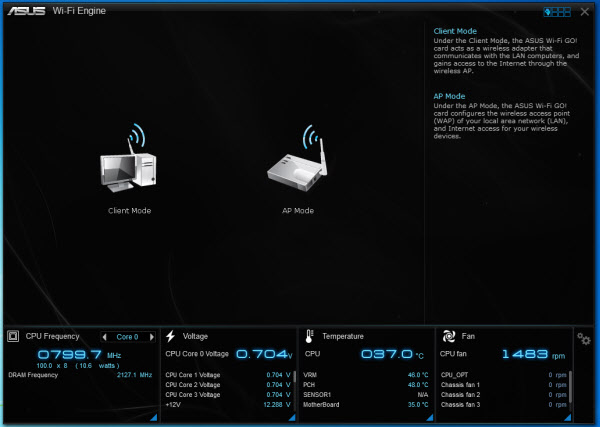600x427 pixels.
Task: Click the MotherBoard temperature row
Action: (366, 405)
